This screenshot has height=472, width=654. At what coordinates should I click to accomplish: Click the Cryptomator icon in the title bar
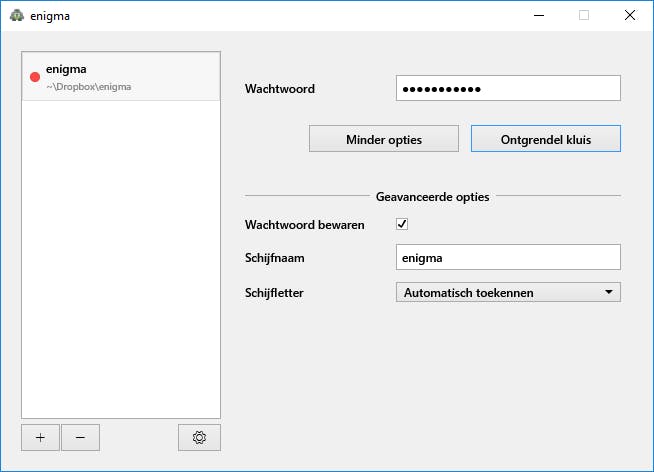pos(17,16)
